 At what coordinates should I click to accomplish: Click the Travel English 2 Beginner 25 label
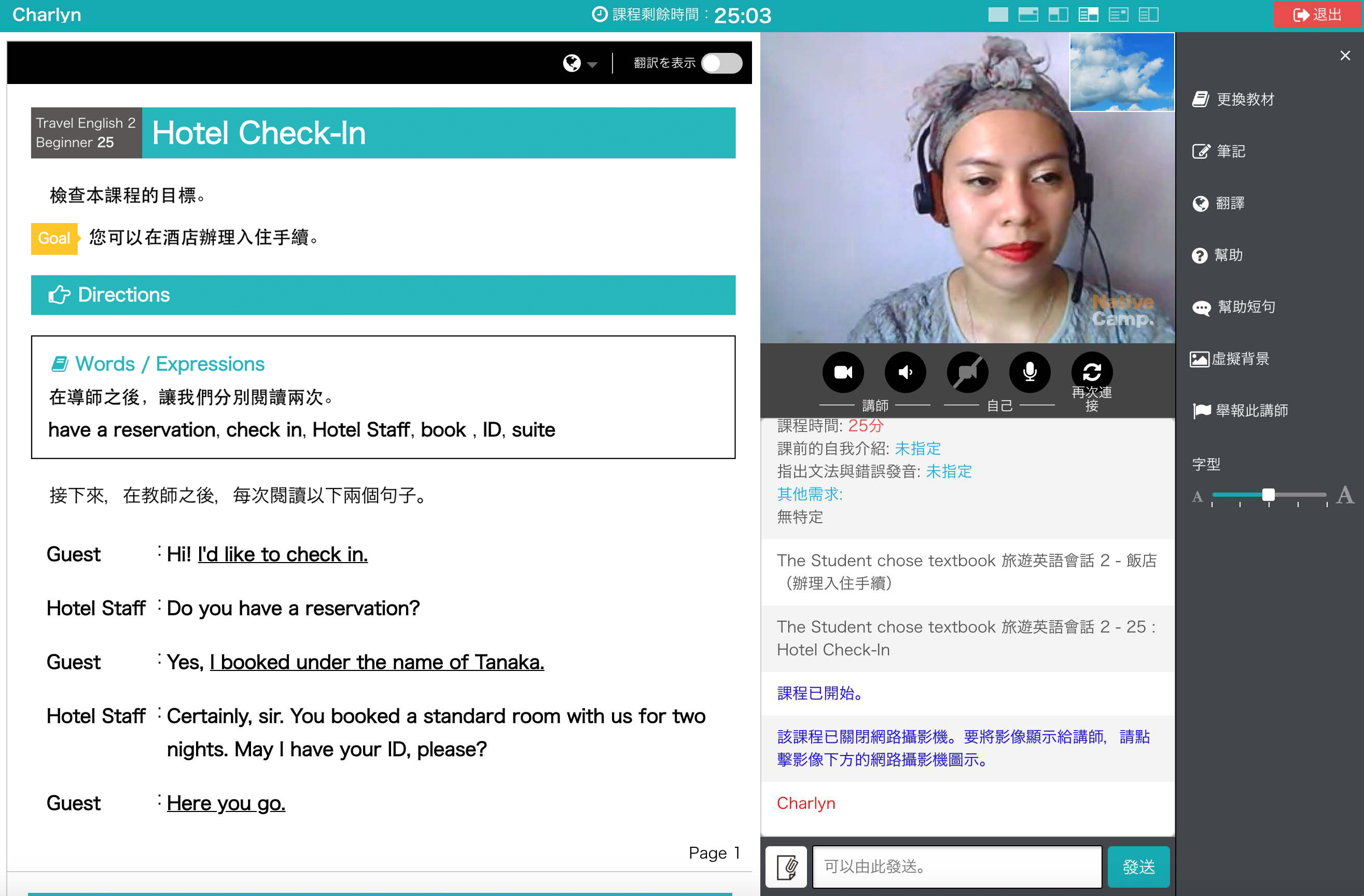point(86,133)
